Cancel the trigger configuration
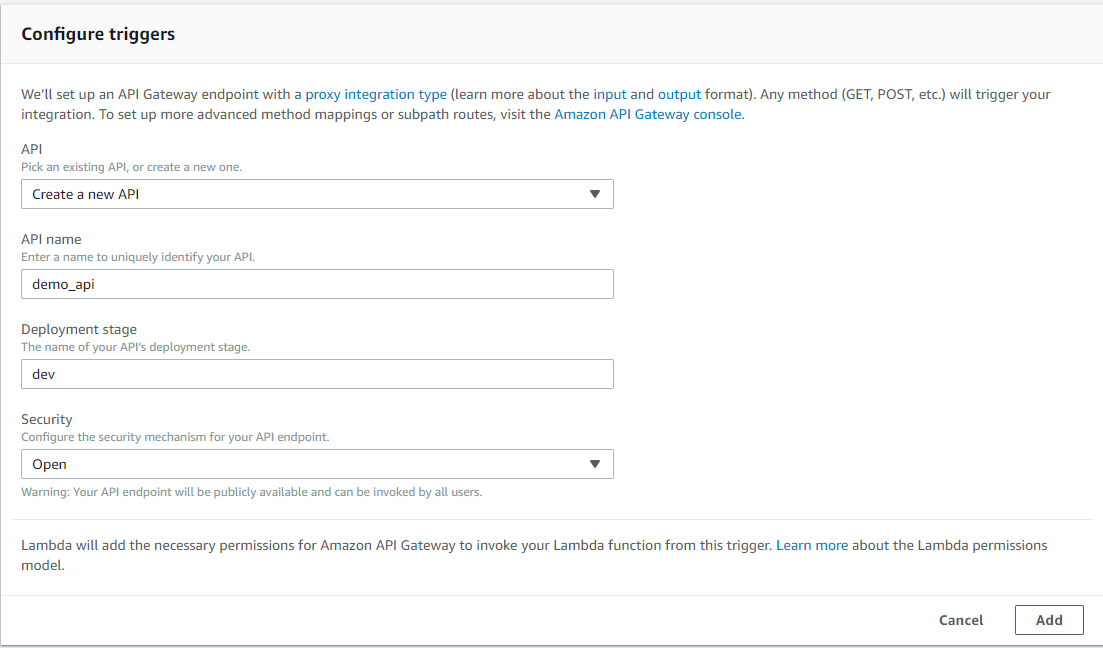The image size is (1103, 648). pos(960,620)
